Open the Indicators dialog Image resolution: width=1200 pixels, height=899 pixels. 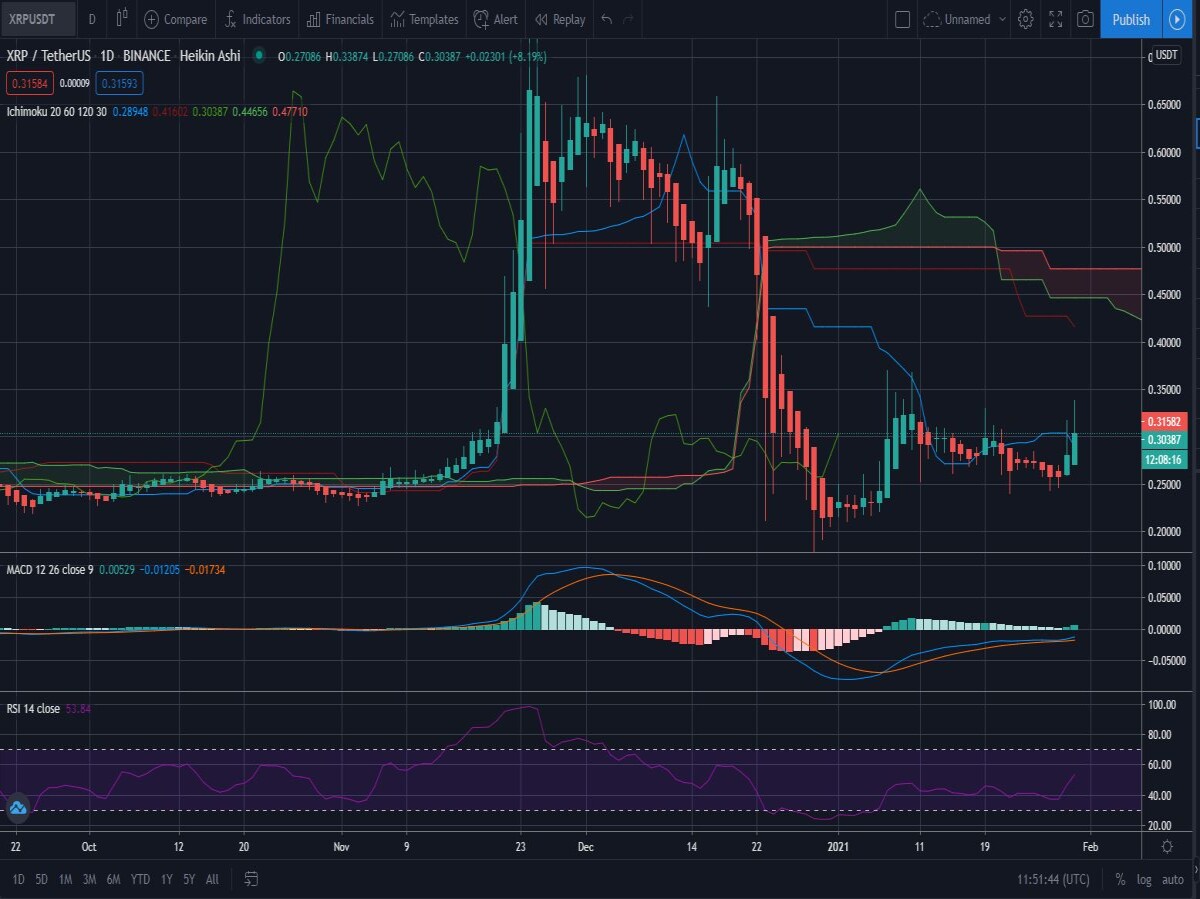point(256,19)
